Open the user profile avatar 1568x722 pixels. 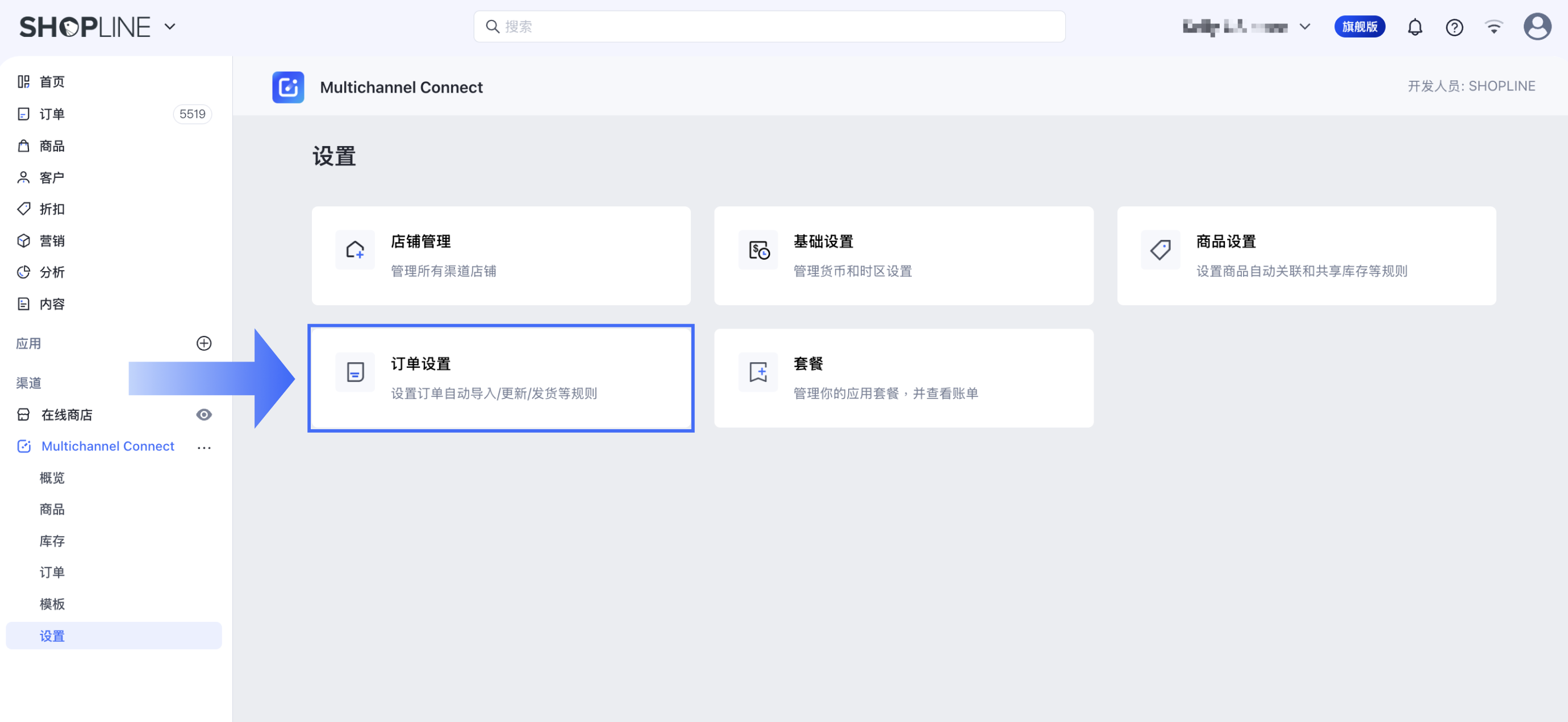(1536, 27)
